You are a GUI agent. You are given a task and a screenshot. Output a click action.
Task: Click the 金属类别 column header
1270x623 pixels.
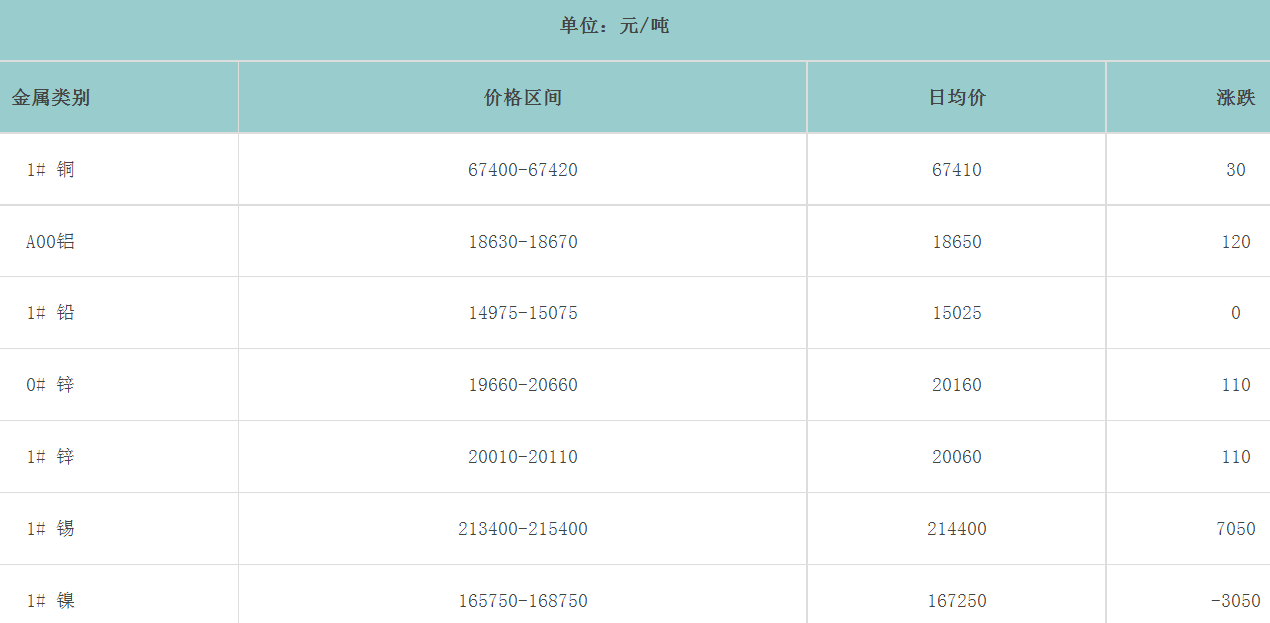51,98
